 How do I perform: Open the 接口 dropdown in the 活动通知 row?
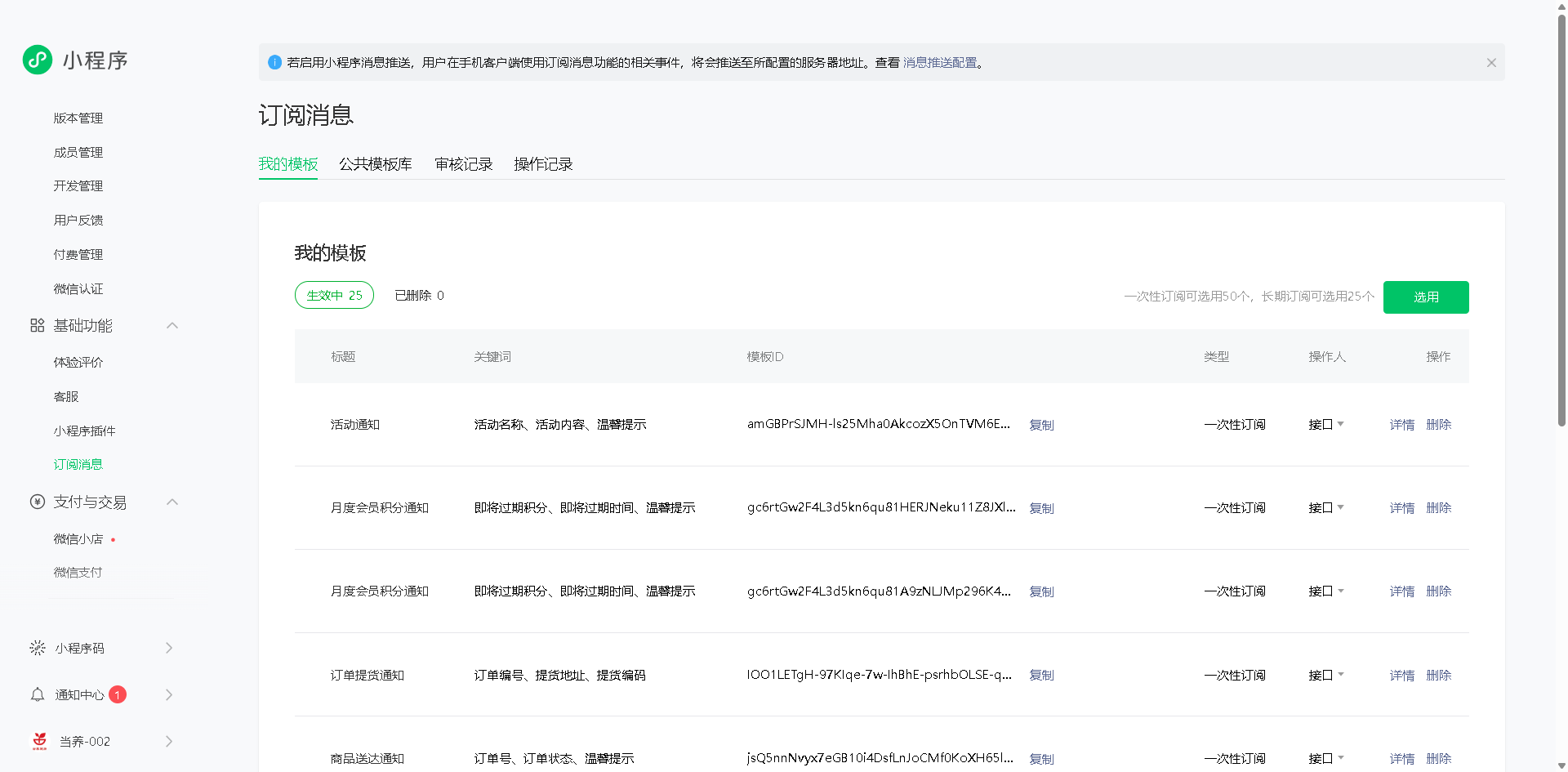[x=1326, y=425]
